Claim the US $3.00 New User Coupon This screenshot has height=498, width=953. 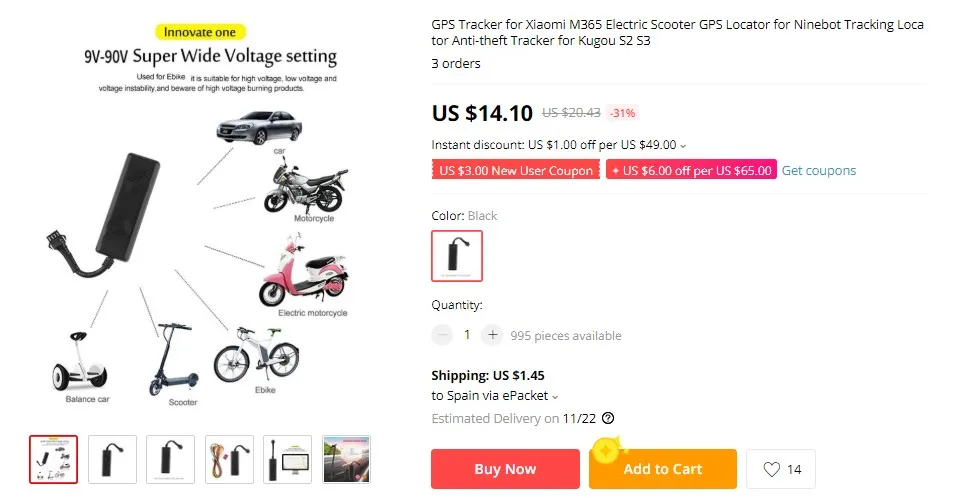tap(516, 170)
